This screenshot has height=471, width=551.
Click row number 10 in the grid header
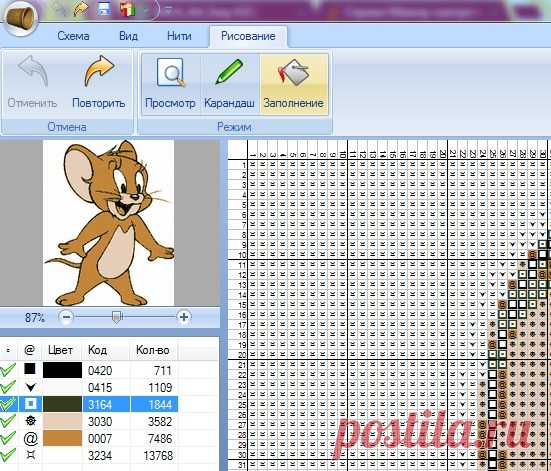242,254
